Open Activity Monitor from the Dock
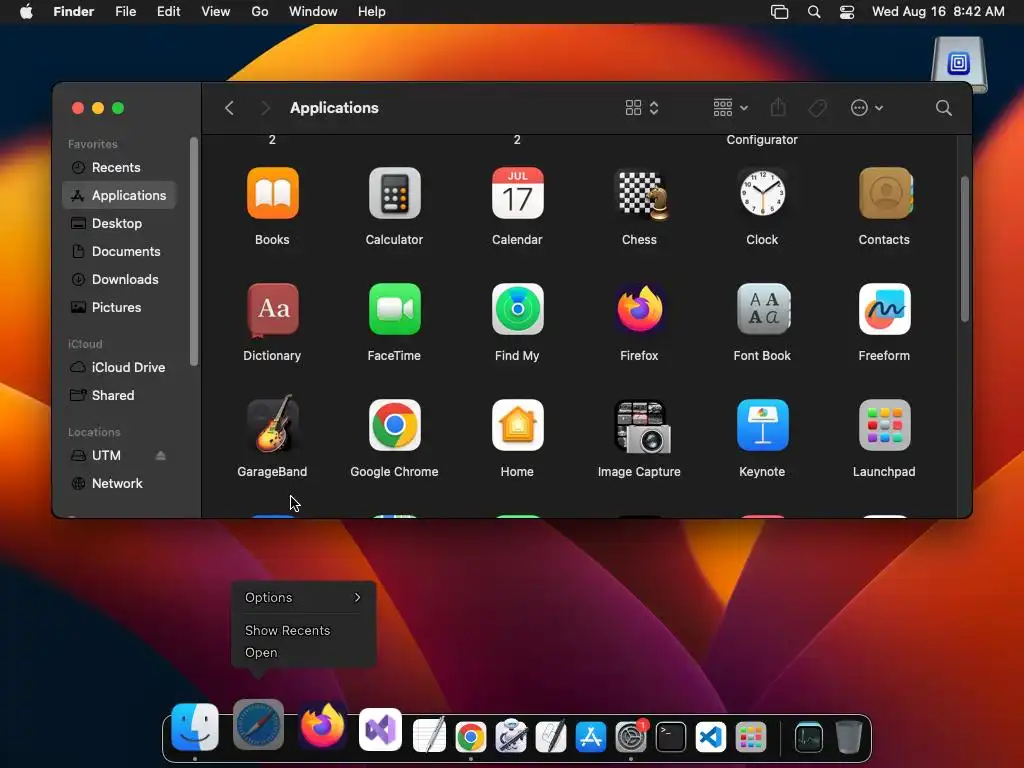This screenshot has width=1024, height=768. pos(808,737)
